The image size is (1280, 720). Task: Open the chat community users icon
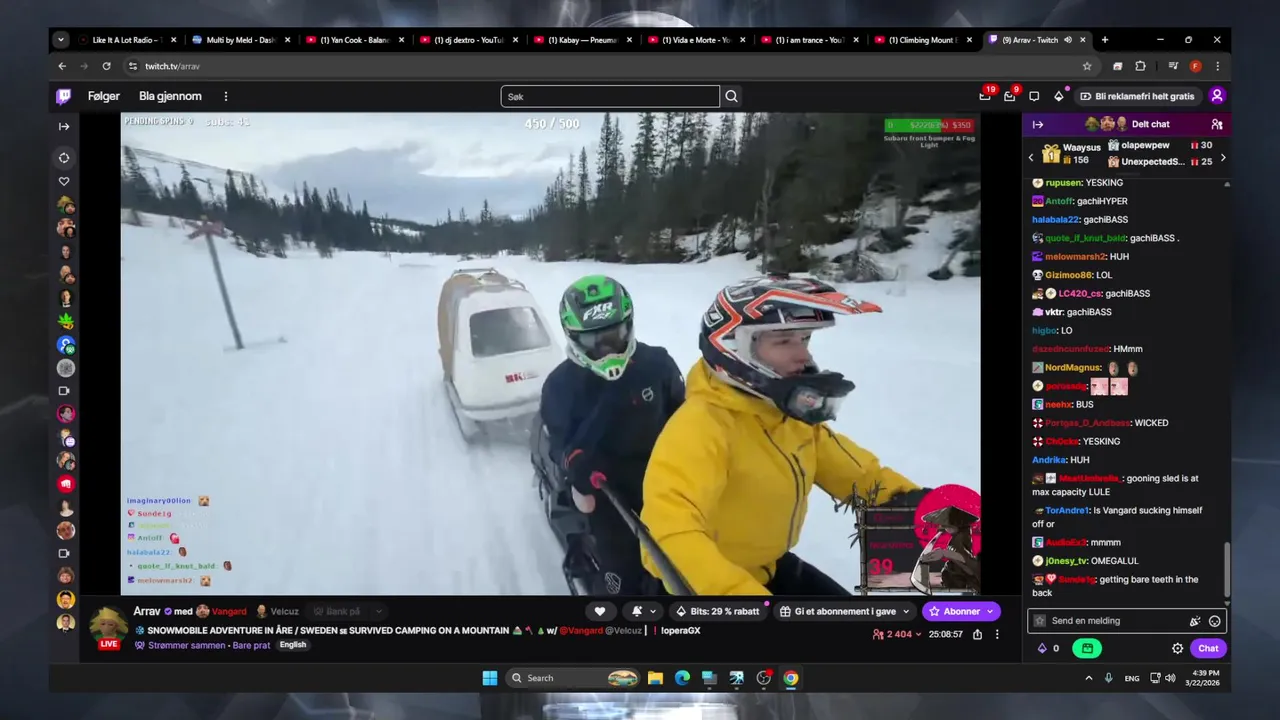[1217, 124]
